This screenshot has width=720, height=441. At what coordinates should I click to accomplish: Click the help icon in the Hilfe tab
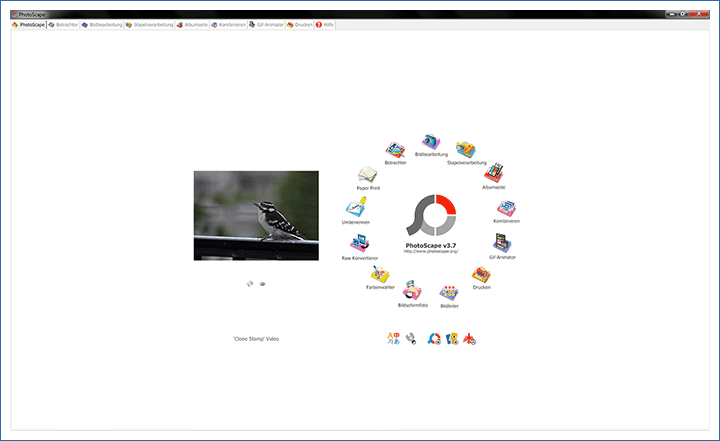[319, 25]
